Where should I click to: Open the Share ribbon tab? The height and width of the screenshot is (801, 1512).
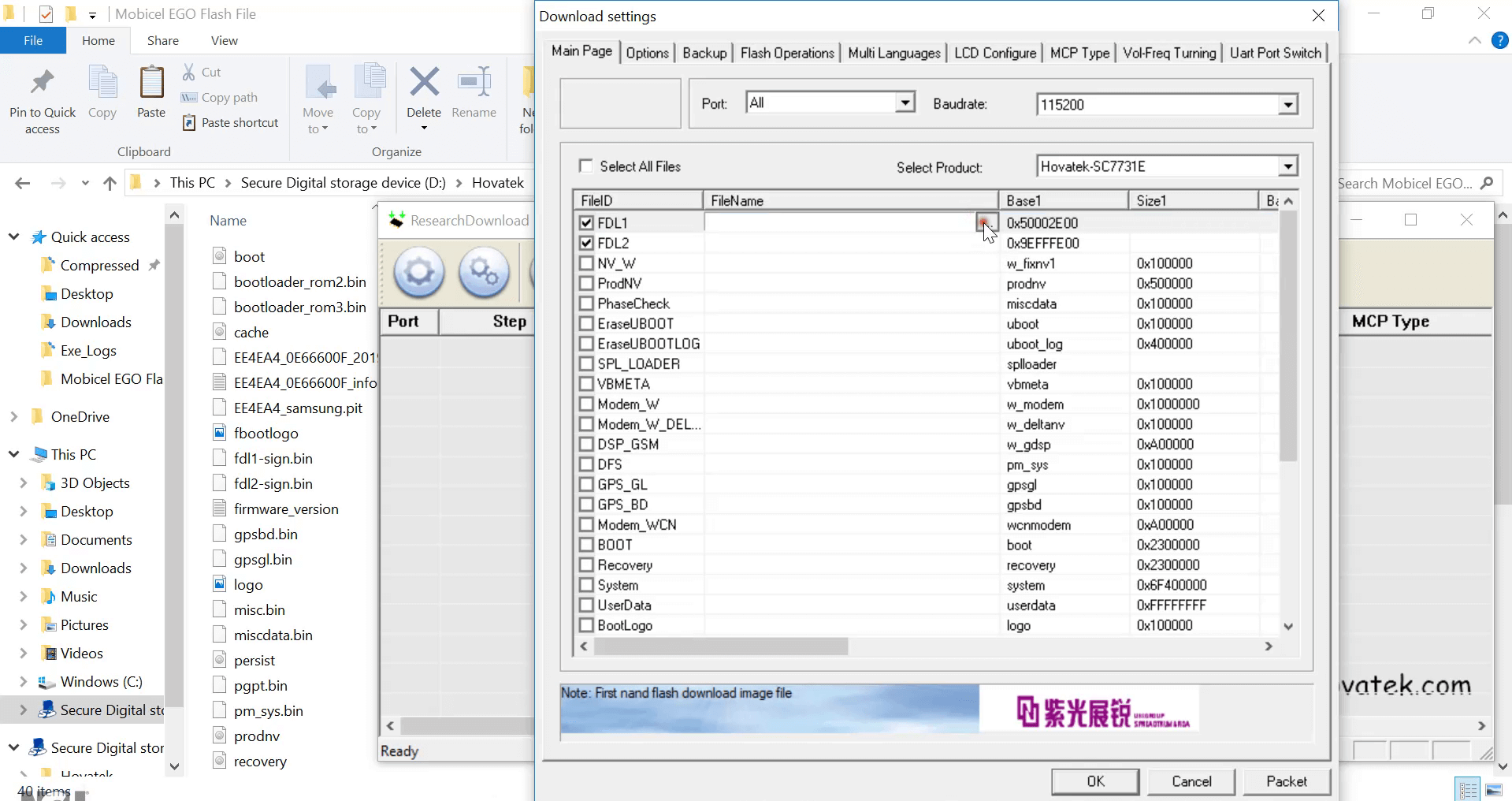162,40
